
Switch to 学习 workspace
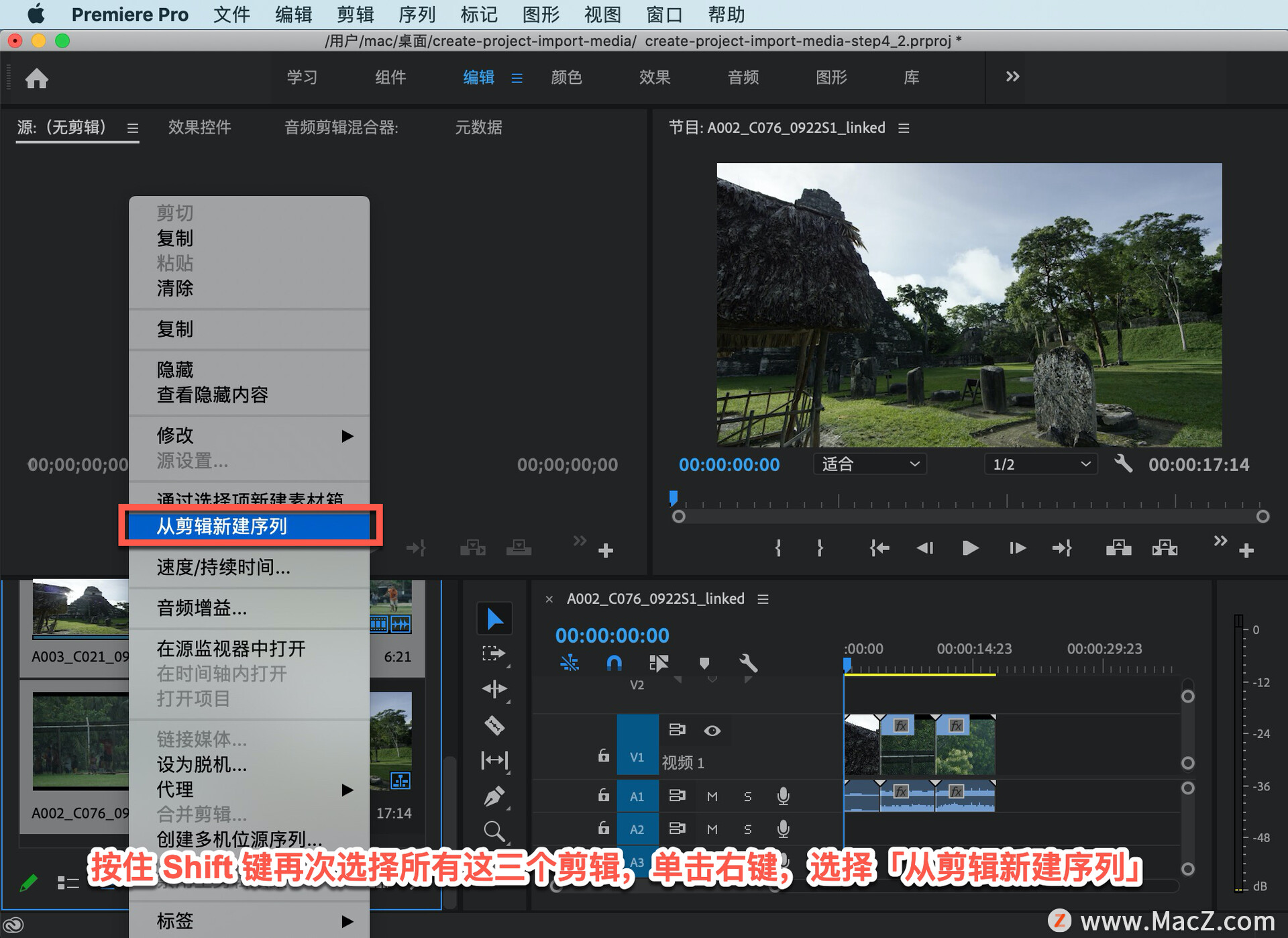coord(302,78)
